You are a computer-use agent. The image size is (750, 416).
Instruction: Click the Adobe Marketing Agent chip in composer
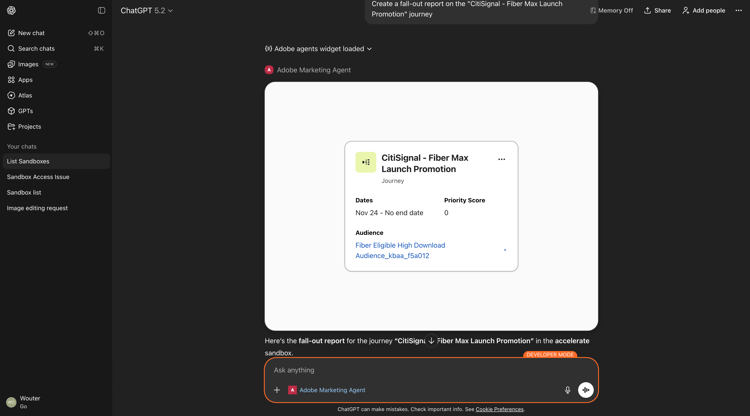pyautogui.click(x=327, y=390)
